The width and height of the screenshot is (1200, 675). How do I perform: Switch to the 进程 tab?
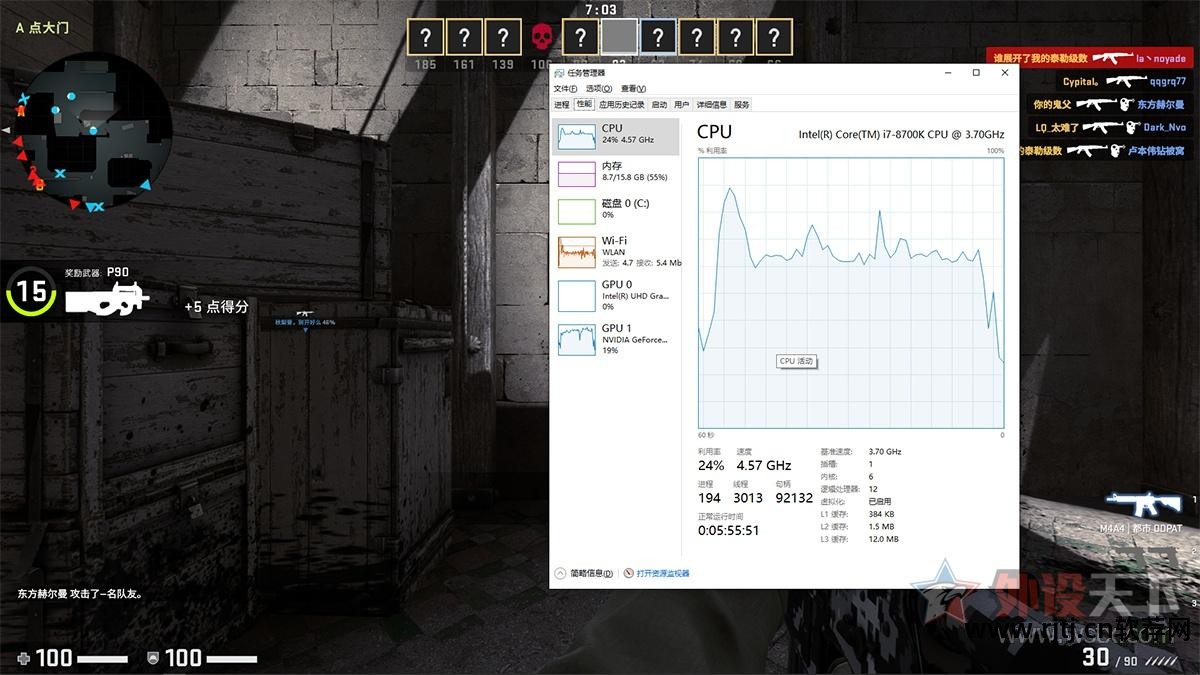click(561, 104)
